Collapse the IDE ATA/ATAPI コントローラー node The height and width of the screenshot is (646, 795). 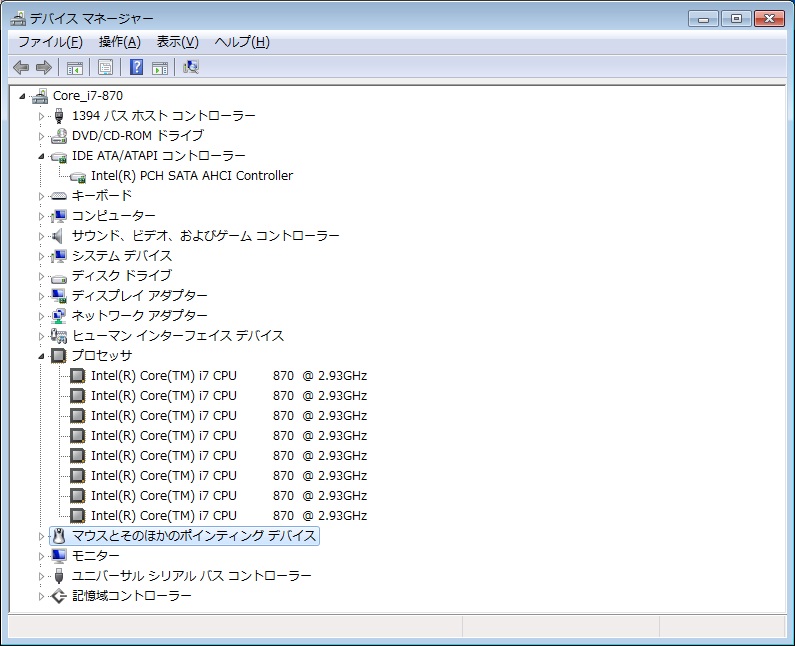click(41, 157)
